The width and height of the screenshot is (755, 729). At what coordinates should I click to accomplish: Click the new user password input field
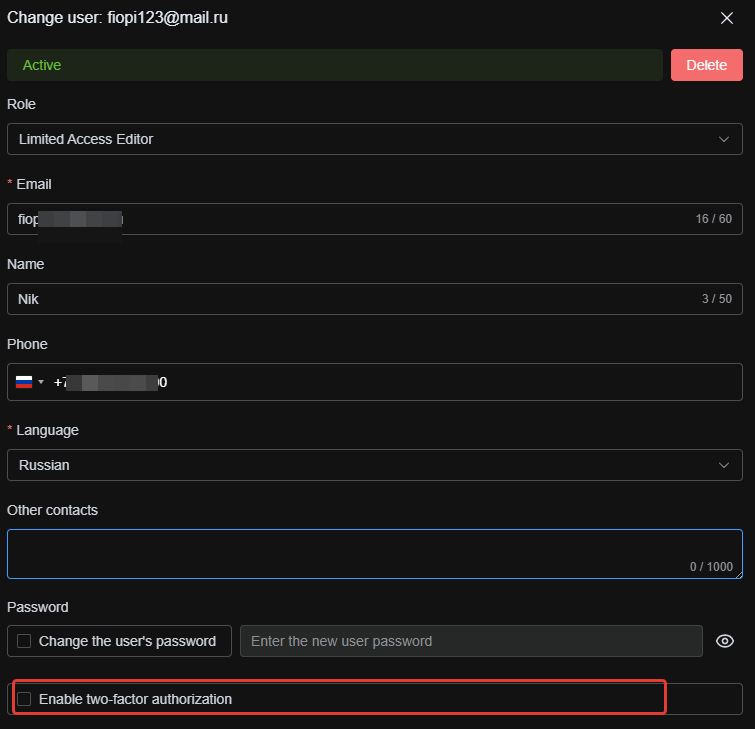[x=471, y=641]
